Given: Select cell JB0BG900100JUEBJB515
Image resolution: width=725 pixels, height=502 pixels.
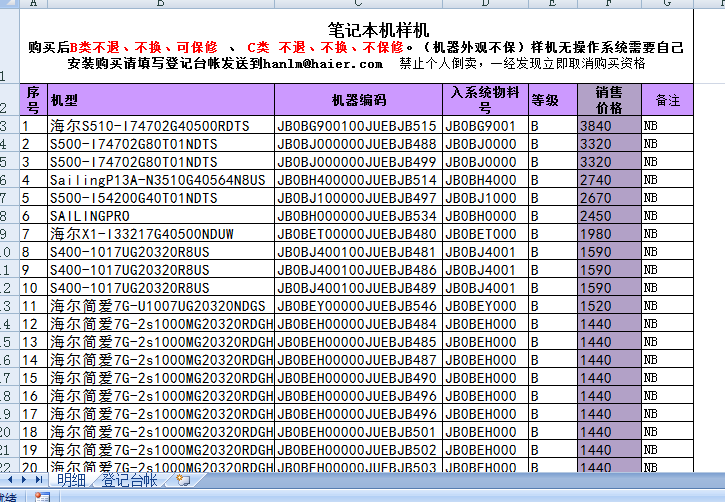Looking at the screenshot, I should [358, 125].
